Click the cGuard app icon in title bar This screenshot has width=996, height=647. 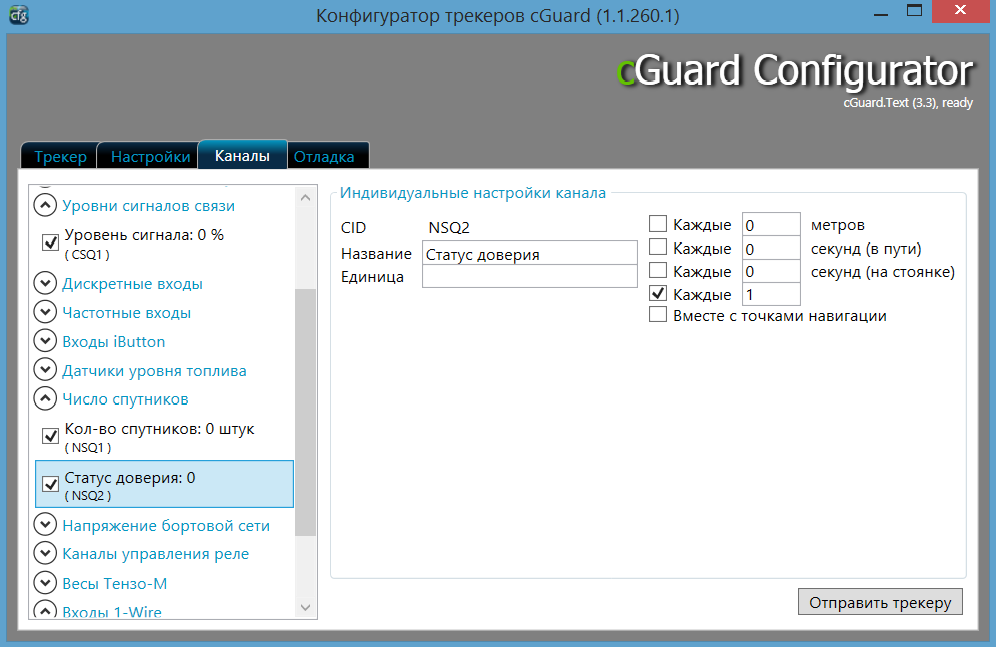click(17, 15)
